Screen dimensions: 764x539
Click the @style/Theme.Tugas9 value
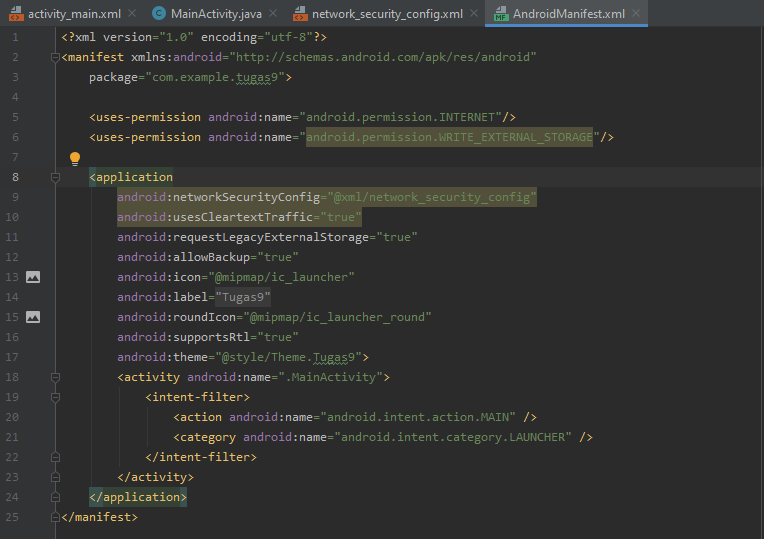(288, 357)
